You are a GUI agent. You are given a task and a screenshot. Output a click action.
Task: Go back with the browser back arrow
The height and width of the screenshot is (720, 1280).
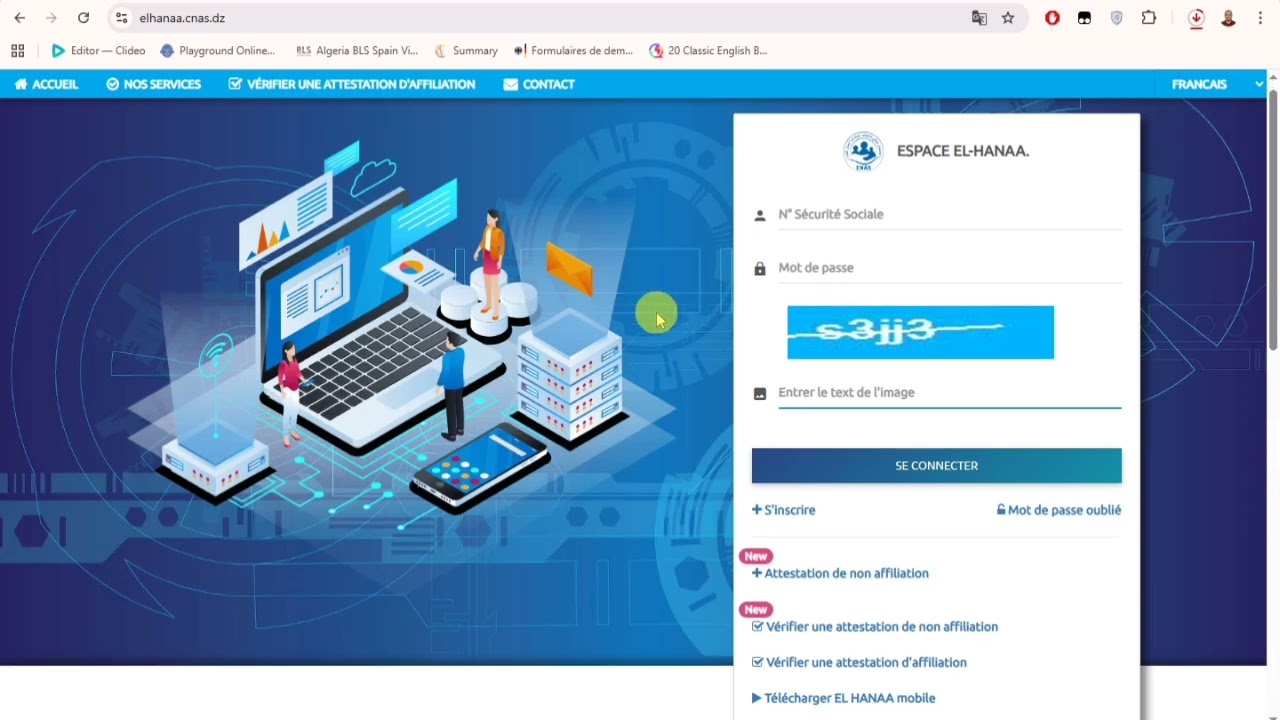[x=19, y=18]
